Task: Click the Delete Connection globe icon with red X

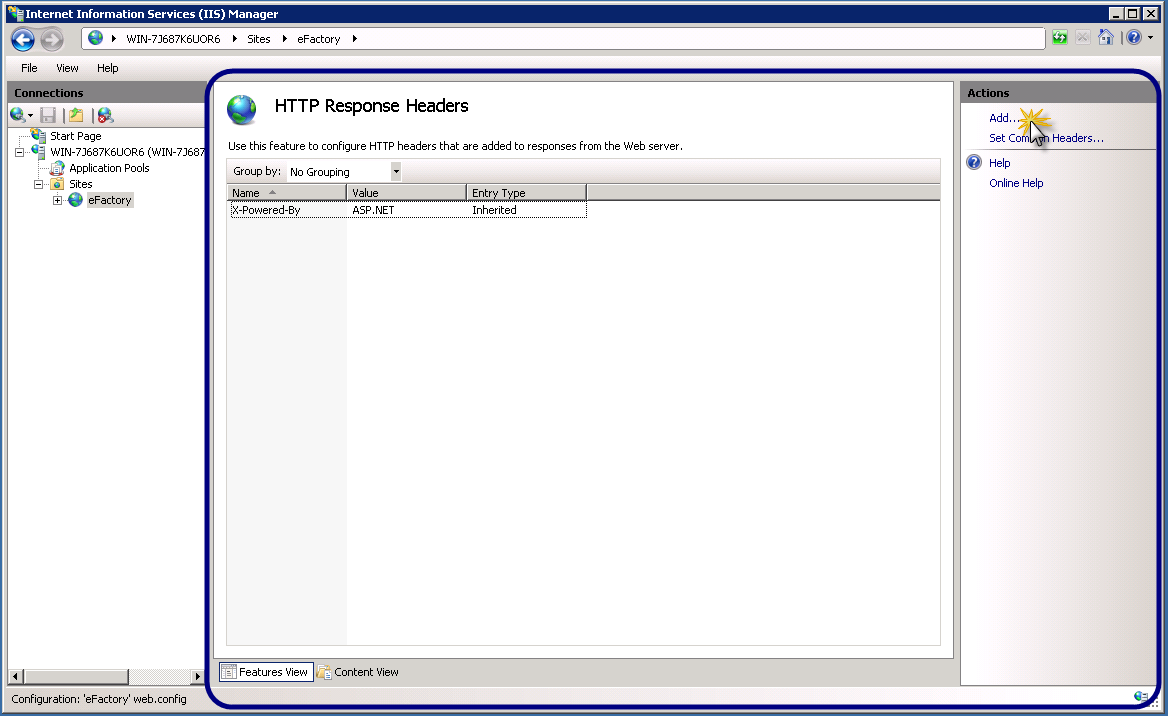Action: click(x=105, y=115)
